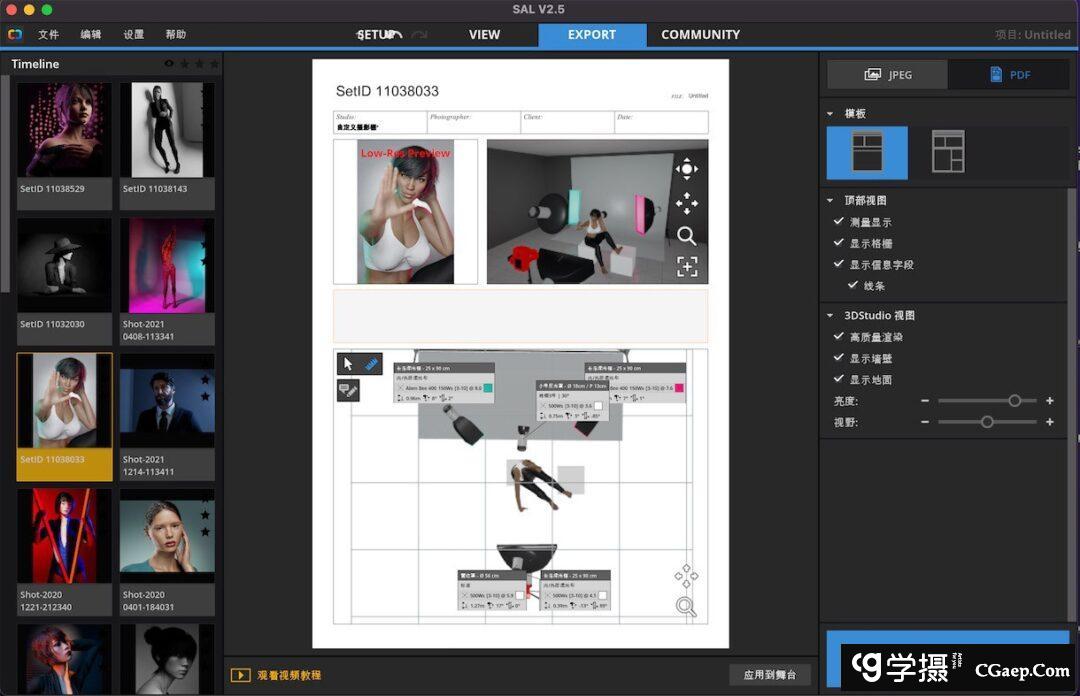Collapse the 3DStudio 视图 section

tap(830, 315)
